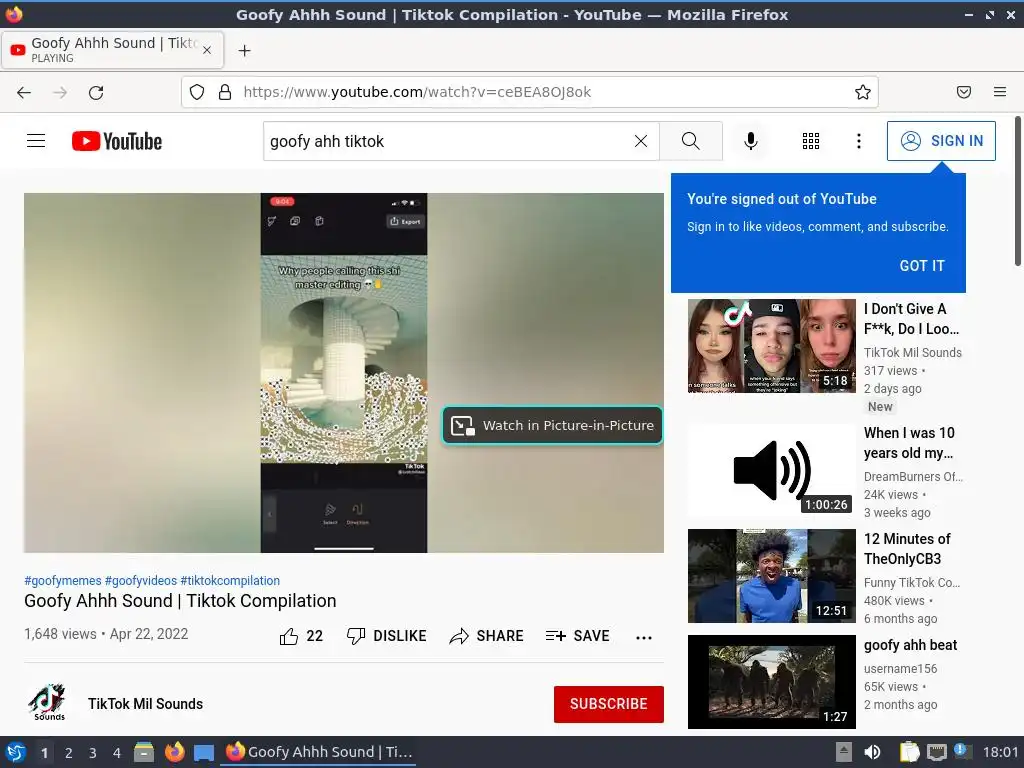The image size is (1024, 768).
Task: Click the SIGN IN button
Action: click(x=941, y=141)
